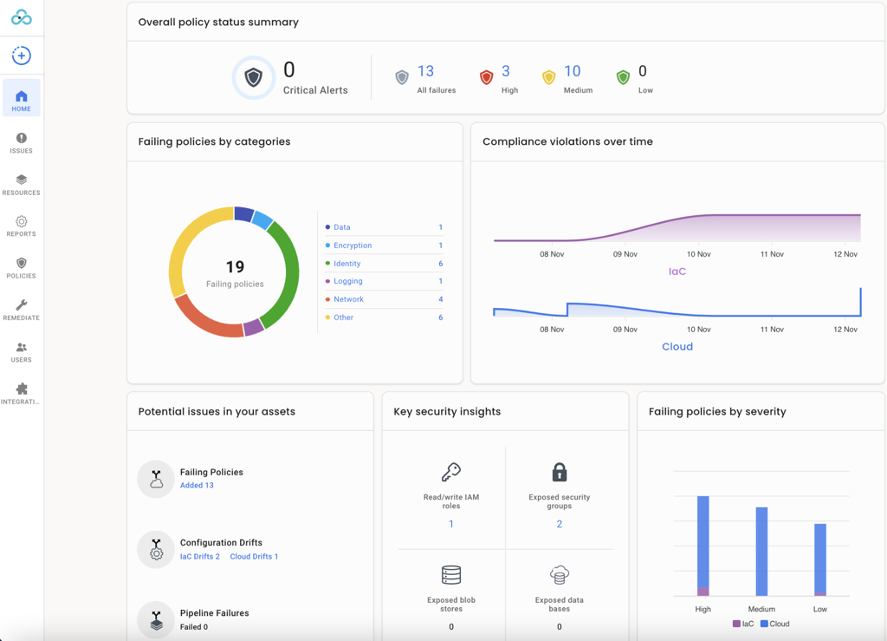Click the 3 High failures count
Viewport: 887px width, 641px height.
click(x=505, y=72)
